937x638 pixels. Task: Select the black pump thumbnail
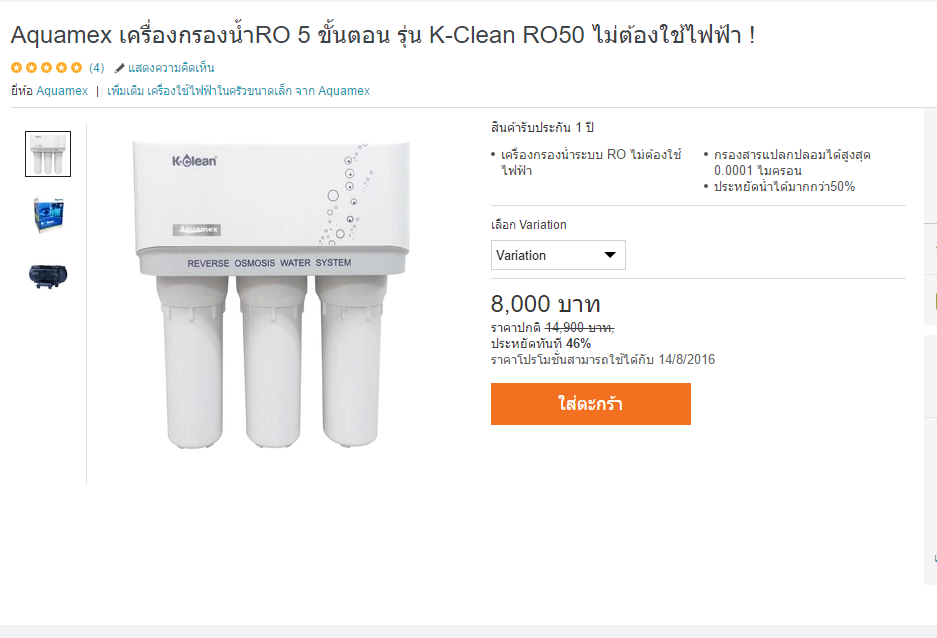pyautogui.click(x=48, y=276)
